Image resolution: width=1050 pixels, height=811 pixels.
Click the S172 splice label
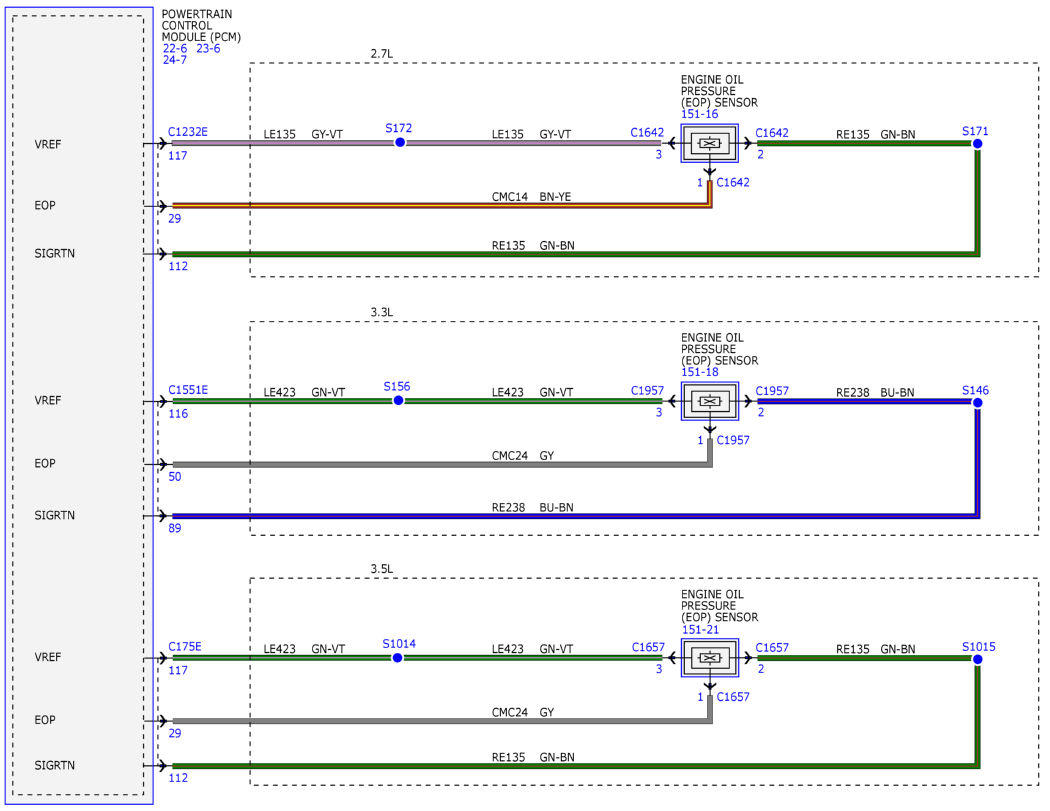(398, 128)
